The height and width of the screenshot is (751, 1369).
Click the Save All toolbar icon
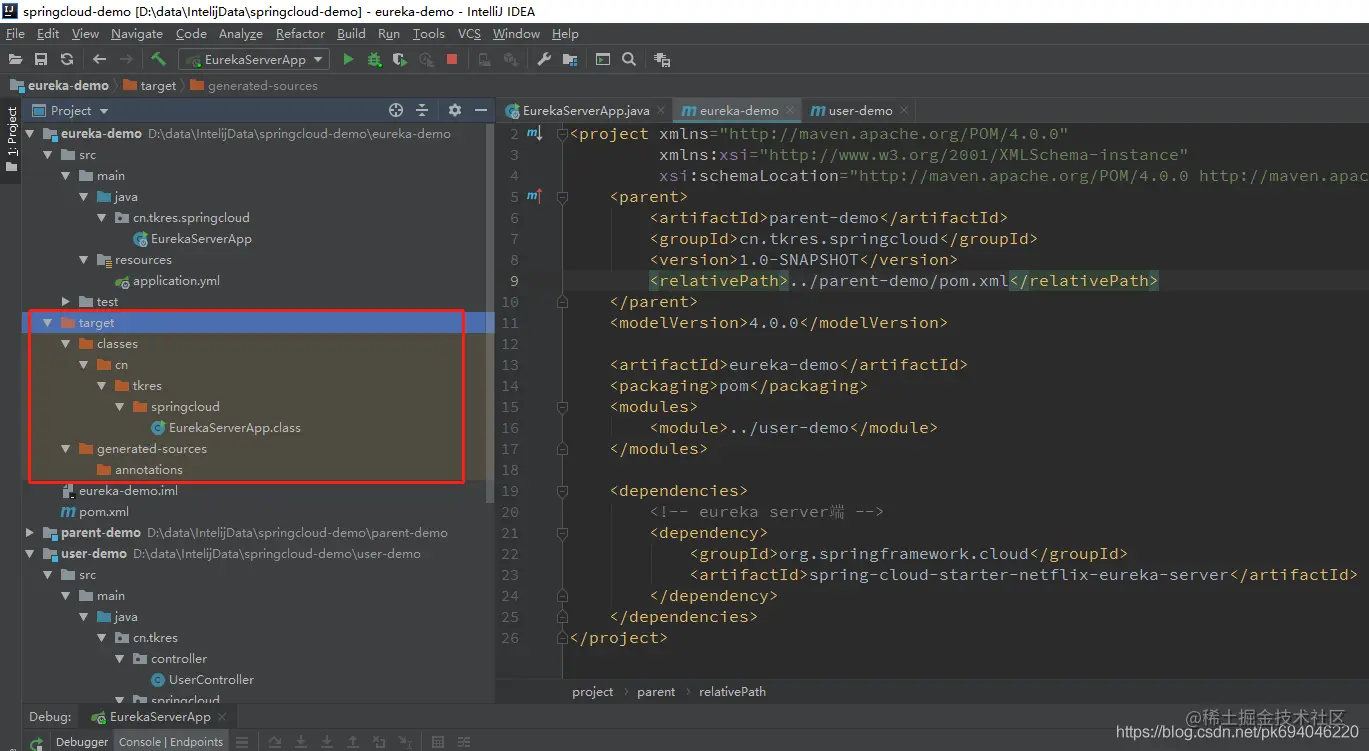tap(41, 60)
